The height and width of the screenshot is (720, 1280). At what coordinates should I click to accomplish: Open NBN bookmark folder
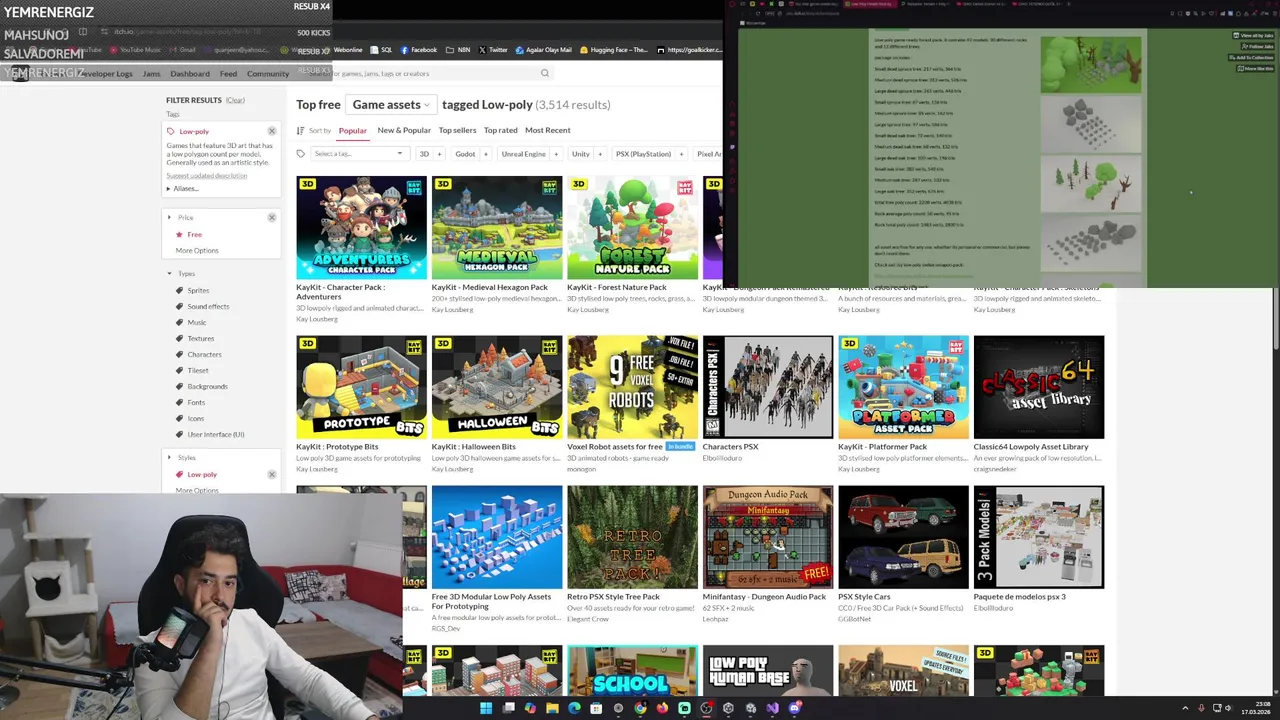(459, 49)
